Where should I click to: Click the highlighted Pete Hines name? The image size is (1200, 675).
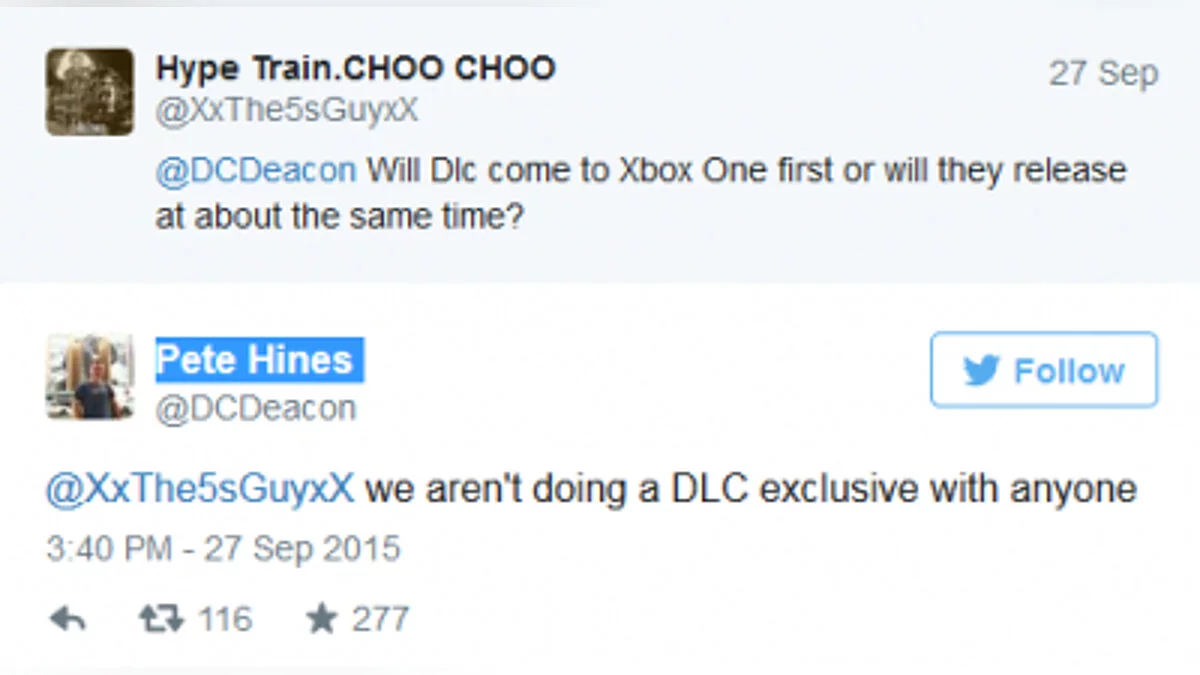click(255, 359)
